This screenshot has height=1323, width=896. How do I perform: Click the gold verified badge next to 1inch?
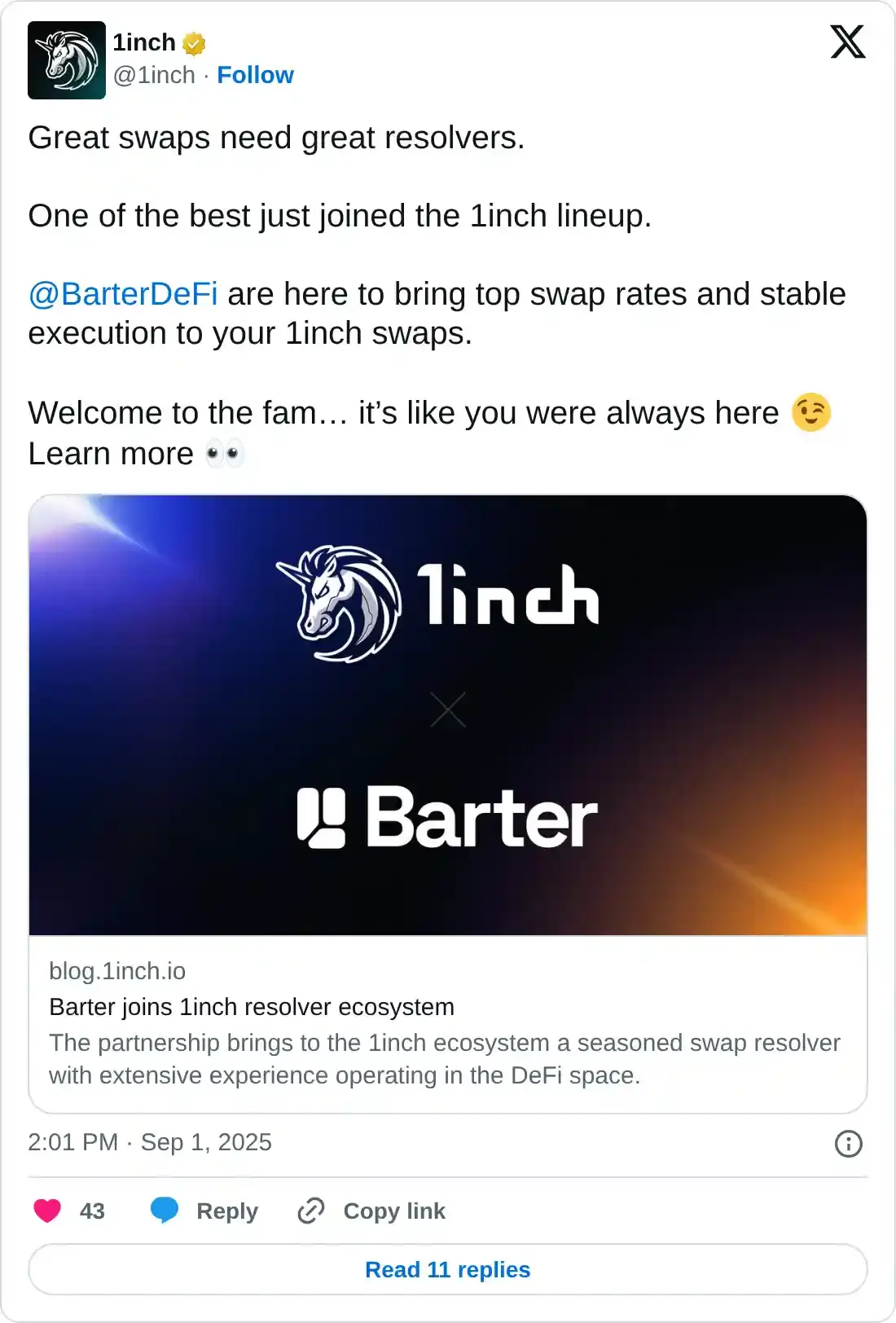[x=194, y=43]
